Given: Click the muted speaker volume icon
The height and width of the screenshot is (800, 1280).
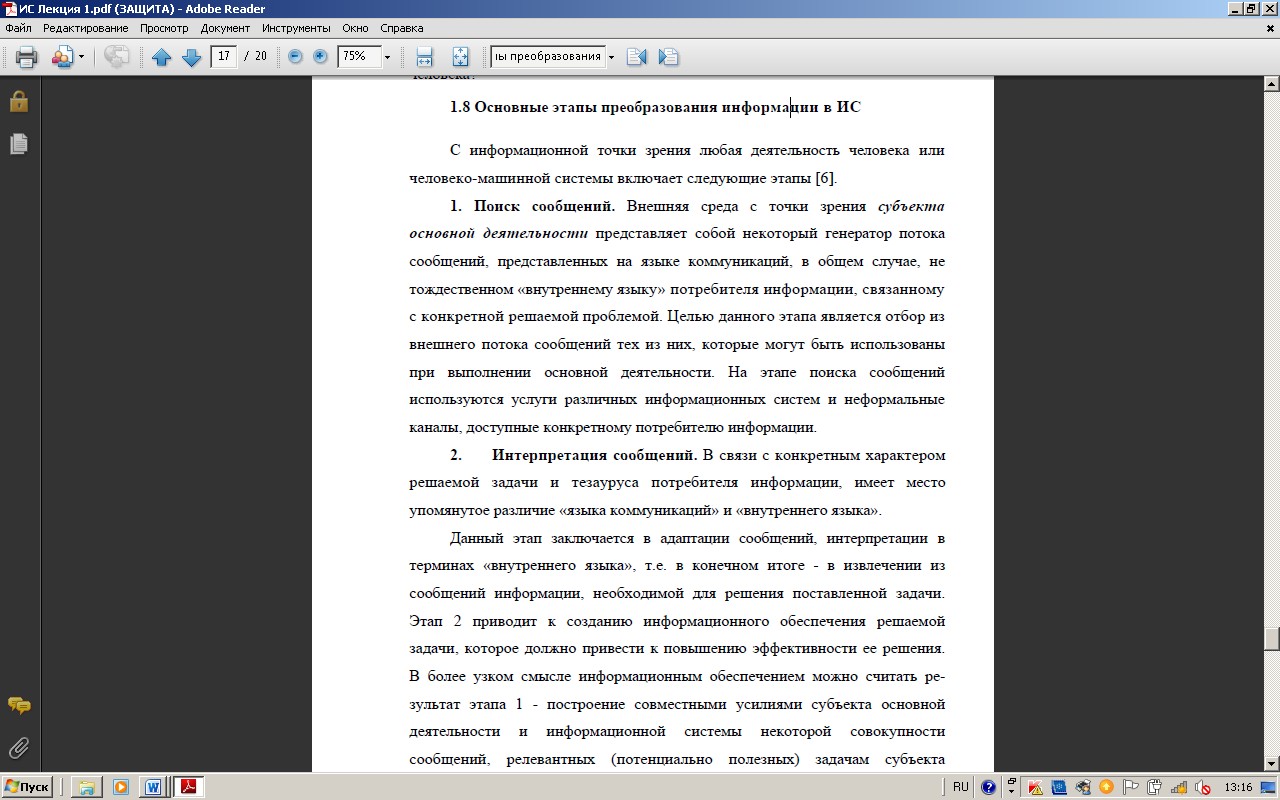Looking at the screenshot, I should coord(1203,787).
